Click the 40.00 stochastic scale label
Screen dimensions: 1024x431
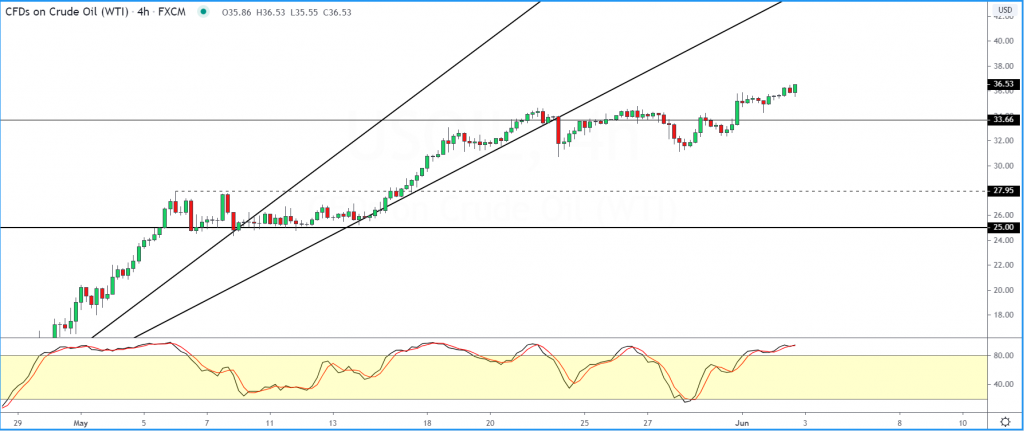(1003, 385)
